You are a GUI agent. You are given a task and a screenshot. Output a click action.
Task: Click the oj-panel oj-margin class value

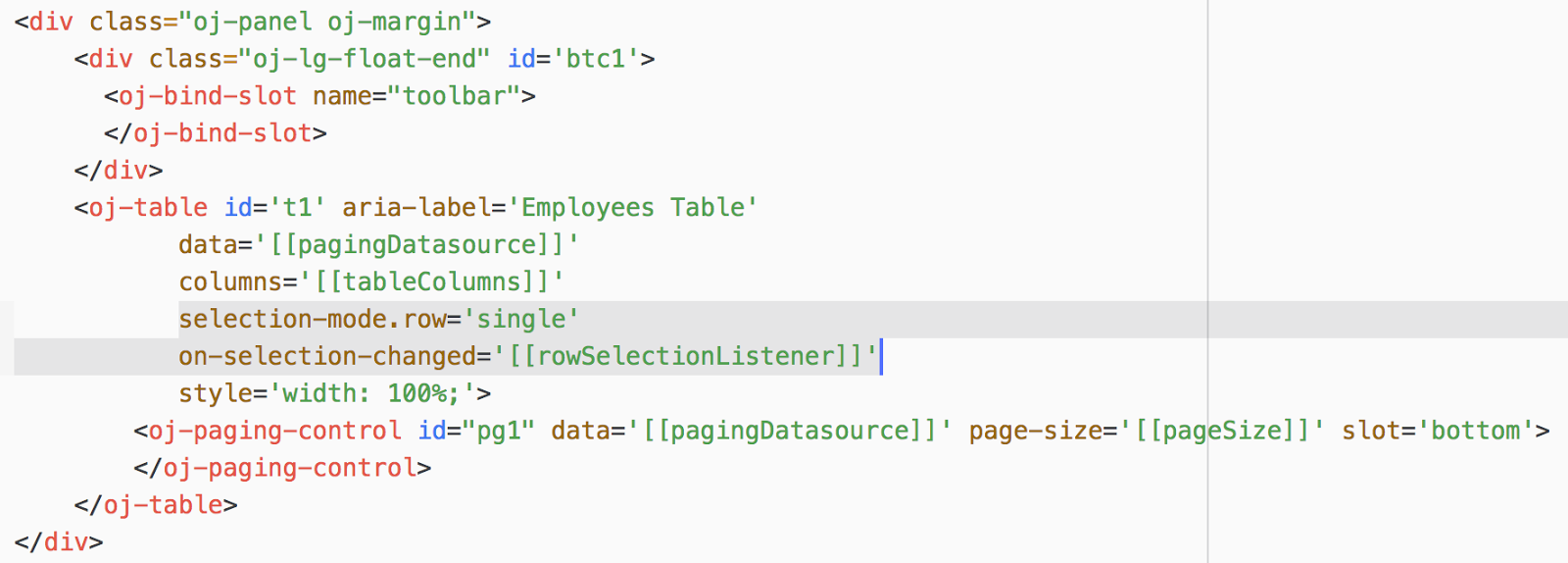point(326,21)
